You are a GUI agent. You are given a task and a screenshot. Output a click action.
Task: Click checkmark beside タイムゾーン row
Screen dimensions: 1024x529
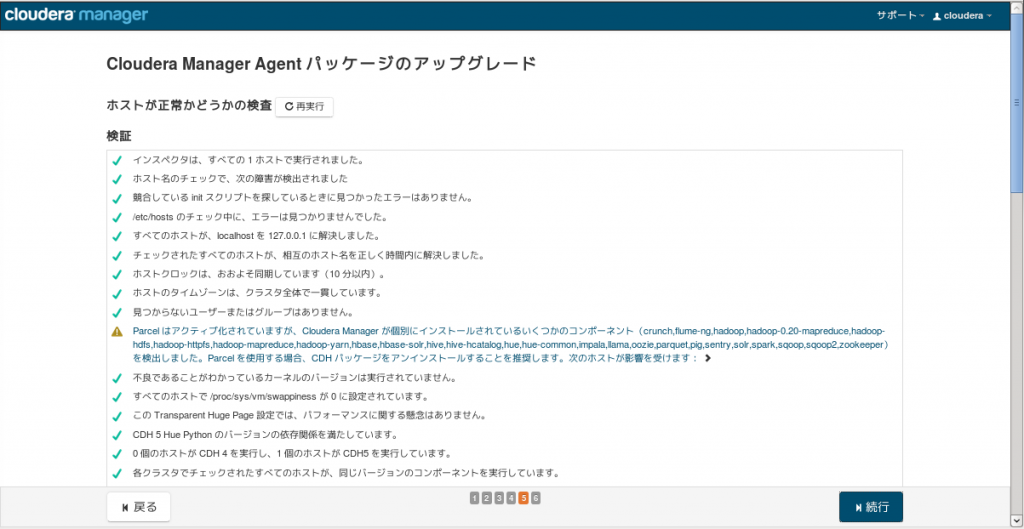[117, 293]
